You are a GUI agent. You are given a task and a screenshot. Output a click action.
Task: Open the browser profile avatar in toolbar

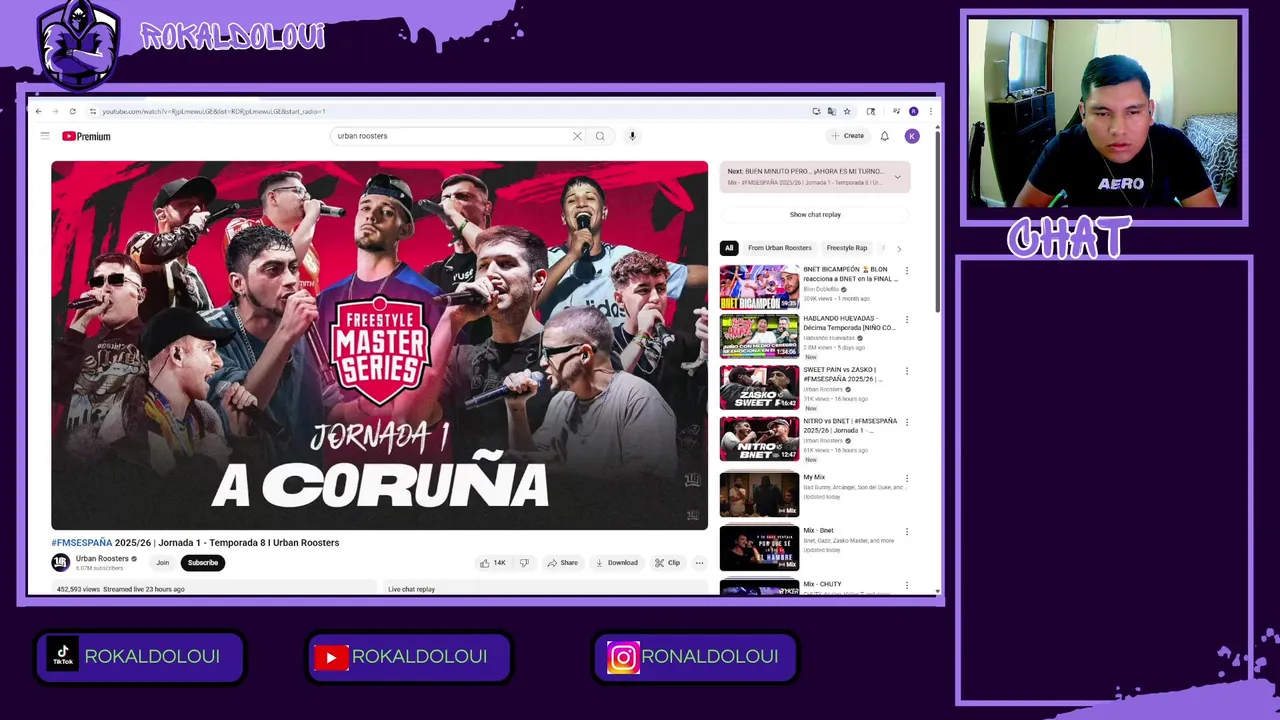pyautogui.click(x=913, y=111)
